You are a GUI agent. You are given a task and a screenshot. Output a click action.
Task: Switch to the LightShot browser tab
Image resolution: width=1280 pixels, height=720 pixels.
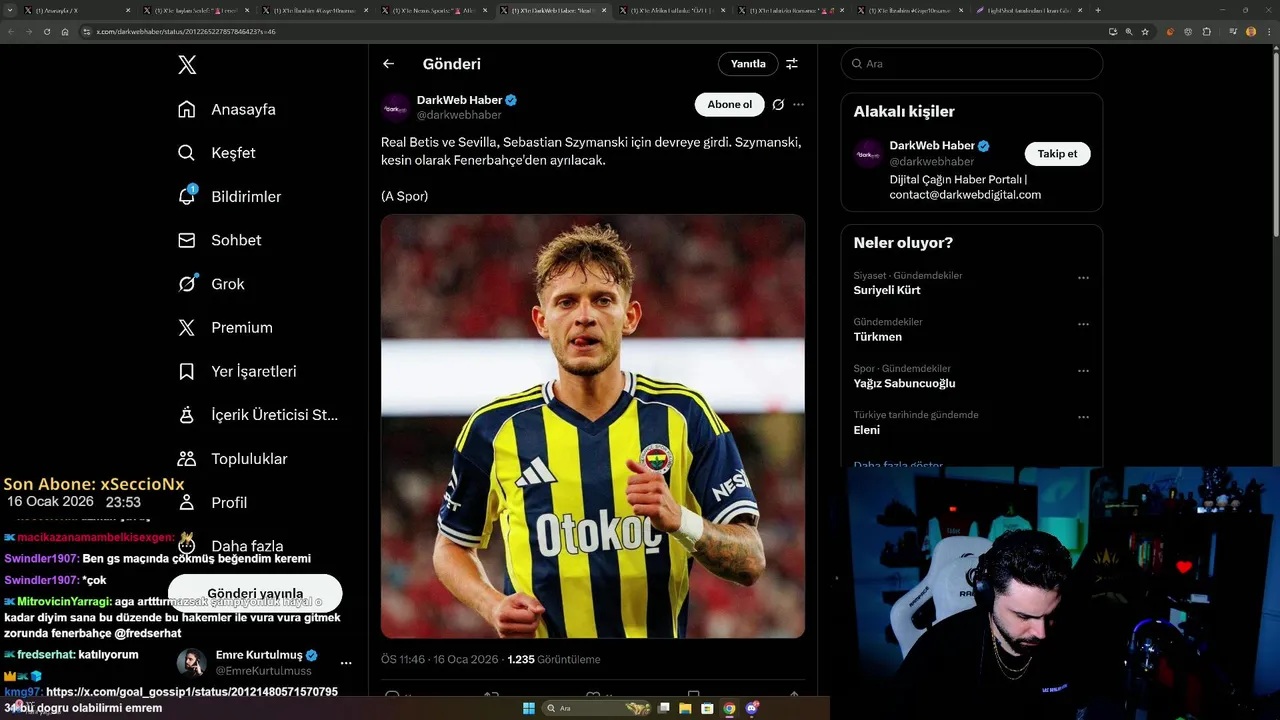coord(1030,10)
